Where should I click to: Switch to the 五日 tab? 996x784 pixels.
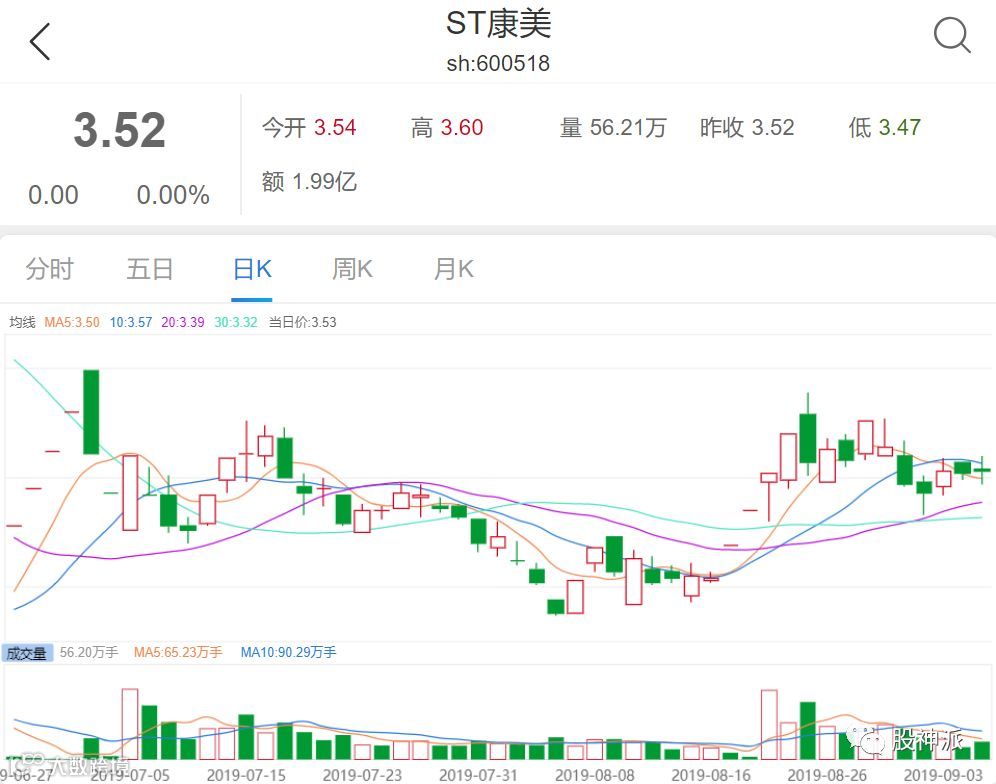150,269
